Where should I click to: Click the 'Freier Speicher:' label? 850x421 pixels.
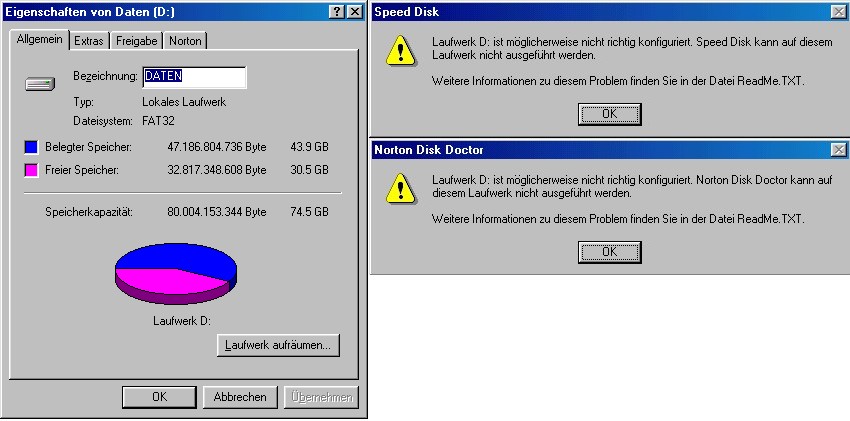[82, 170]
